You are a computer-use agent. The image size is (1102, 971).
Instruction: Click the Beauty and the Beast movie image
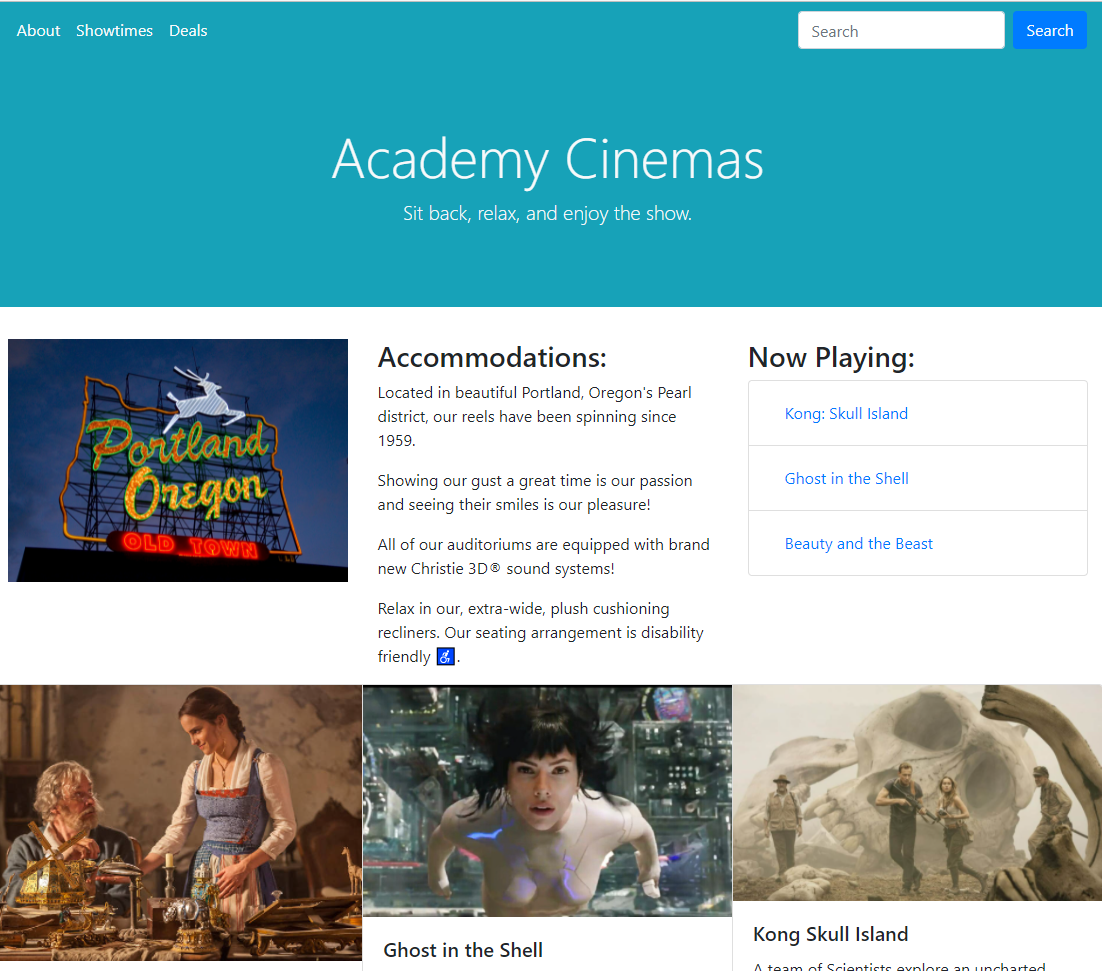180,828
